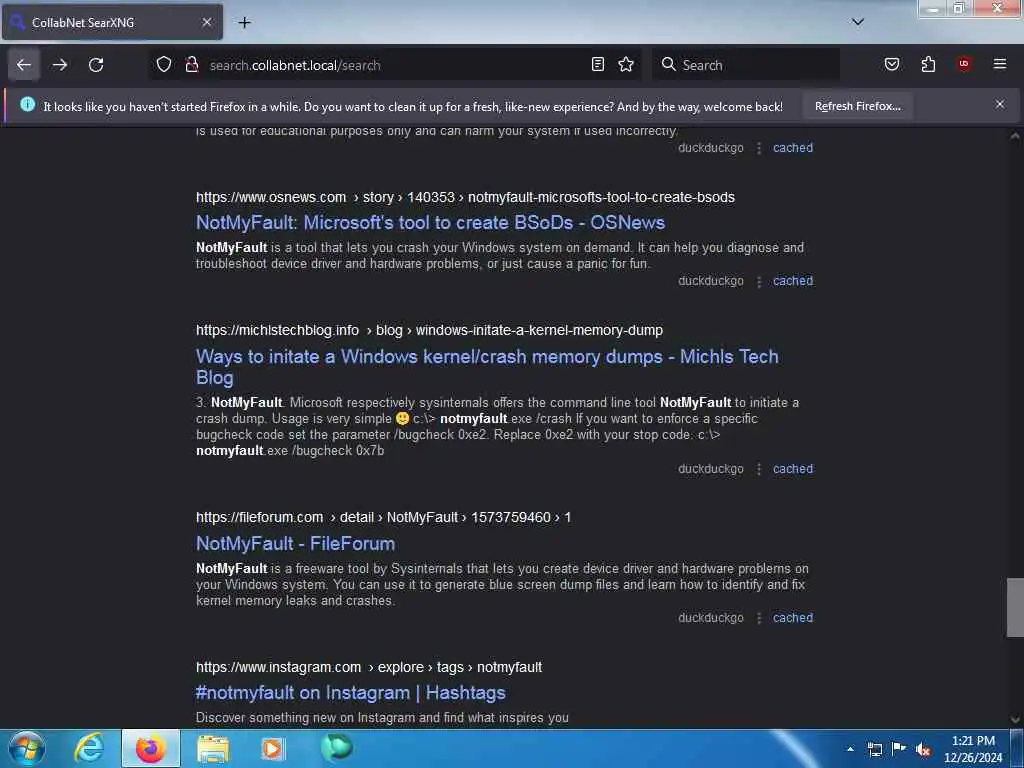Open the cached link for the OSNews result
This screenshot has width=1024, height=768.
coord(793,281)
